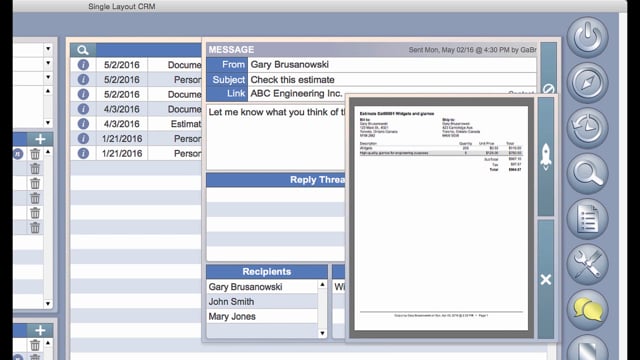Click the message body text
This screenshot has width=640, height=360.
[x=276, y=112]
